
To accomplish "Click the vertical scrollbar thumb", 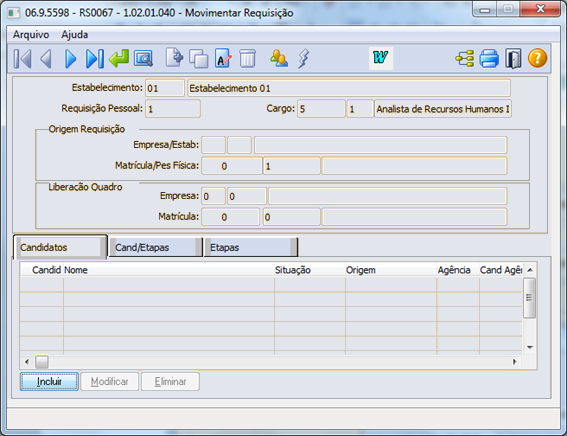I will [x=530, y=298].
